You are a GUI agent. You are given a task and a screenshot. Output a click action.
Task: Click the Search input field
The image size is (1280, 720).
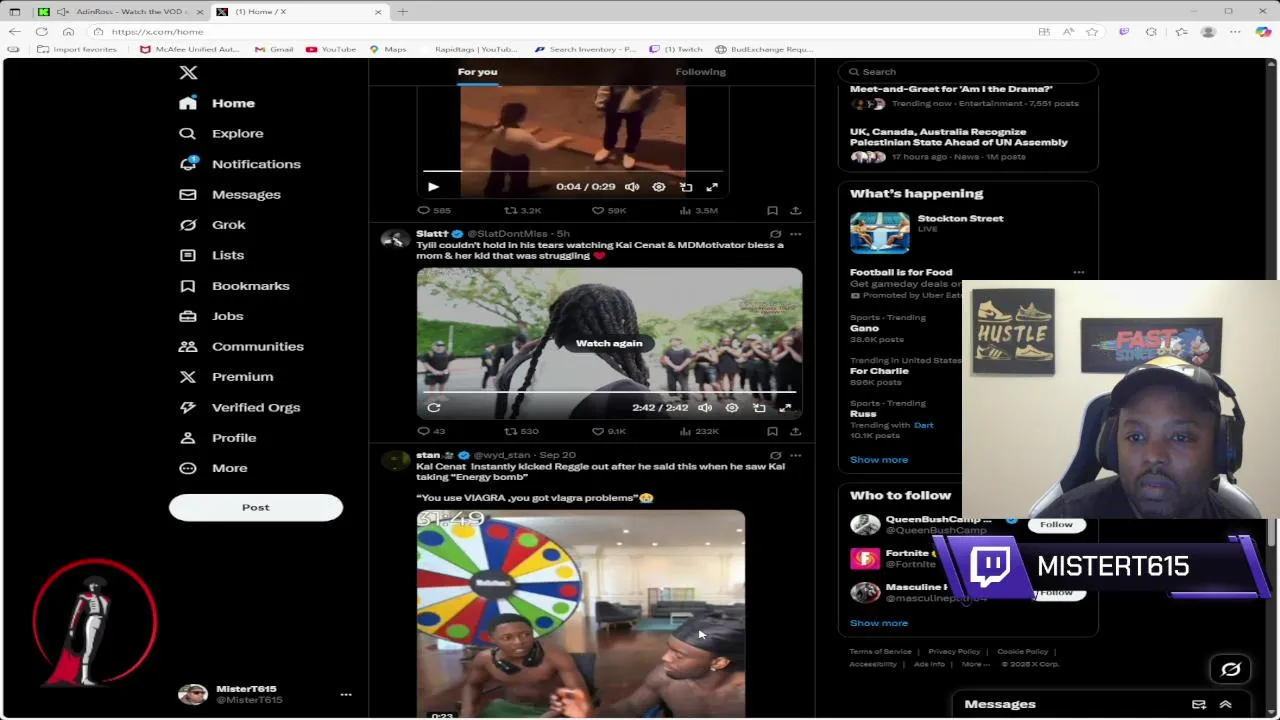coord(970,72)
